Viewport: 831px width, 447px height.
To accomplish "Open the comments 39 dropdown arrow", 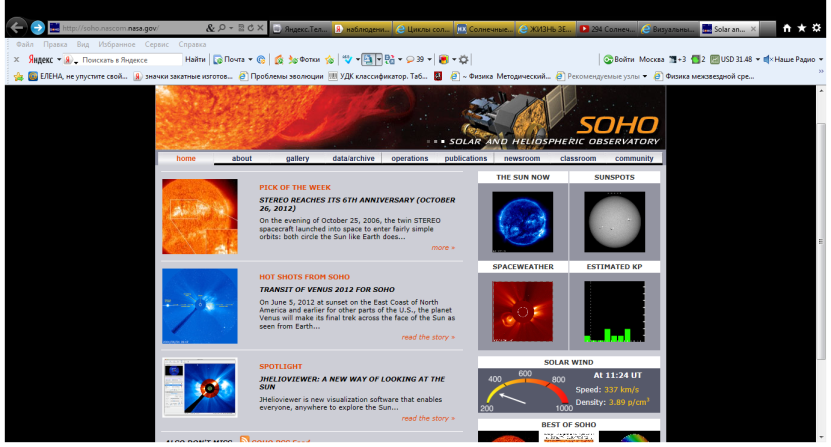I will (429, 59).
